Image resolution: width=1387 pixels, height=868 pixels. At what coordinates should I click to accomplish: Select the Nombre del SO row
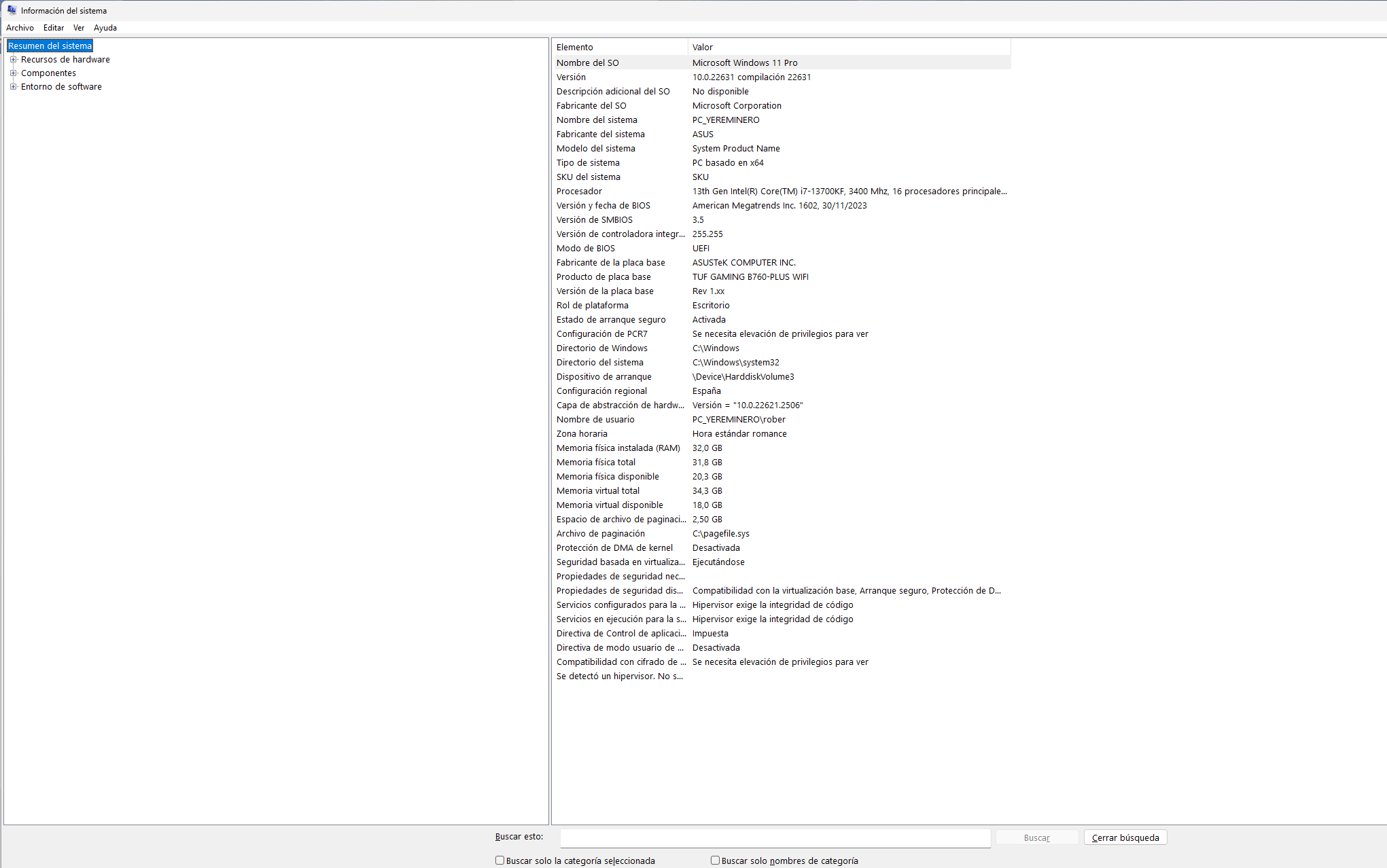(587, 63)
